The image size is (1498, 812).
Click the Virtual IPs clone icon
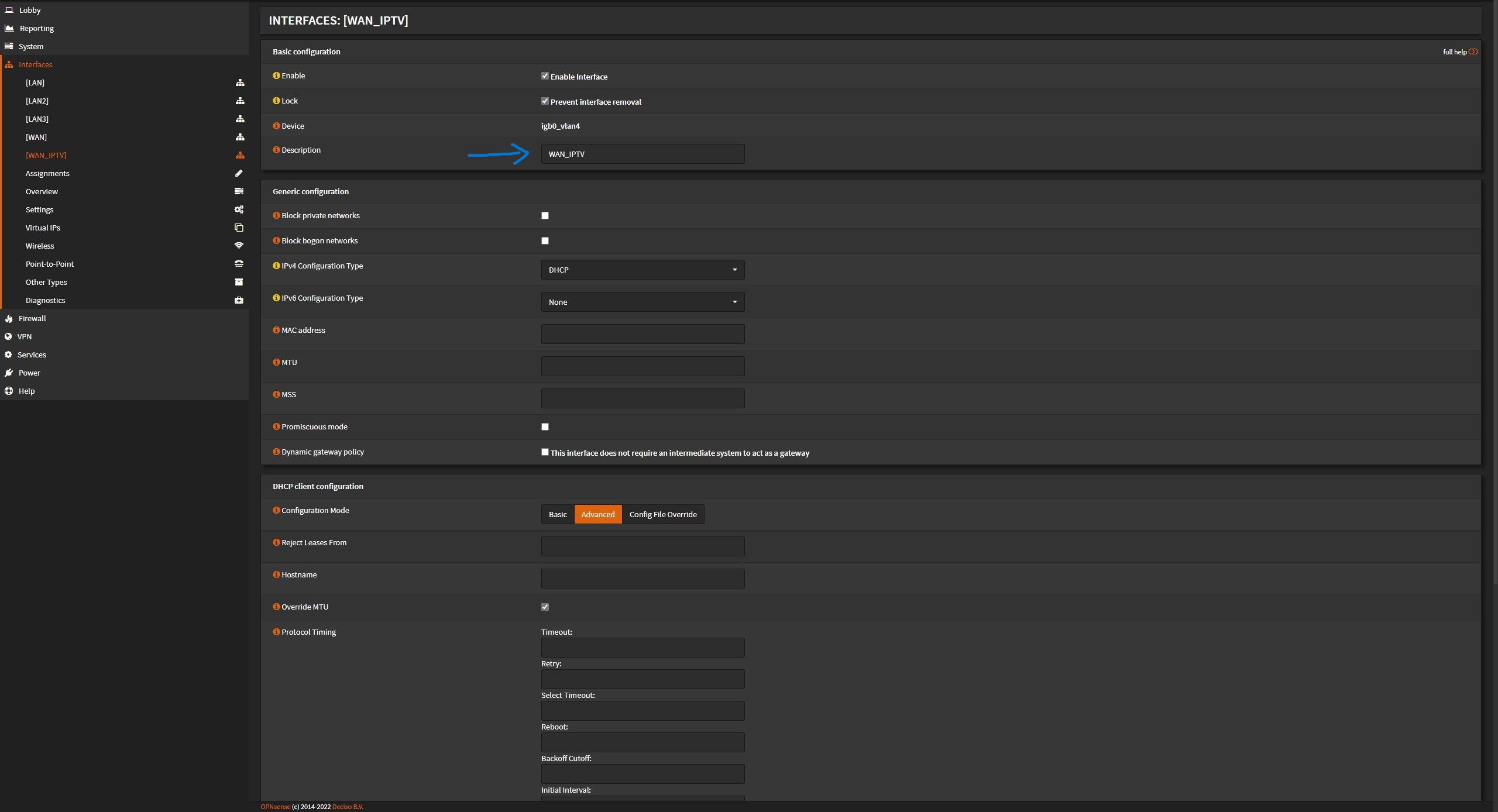click(239, 228)
